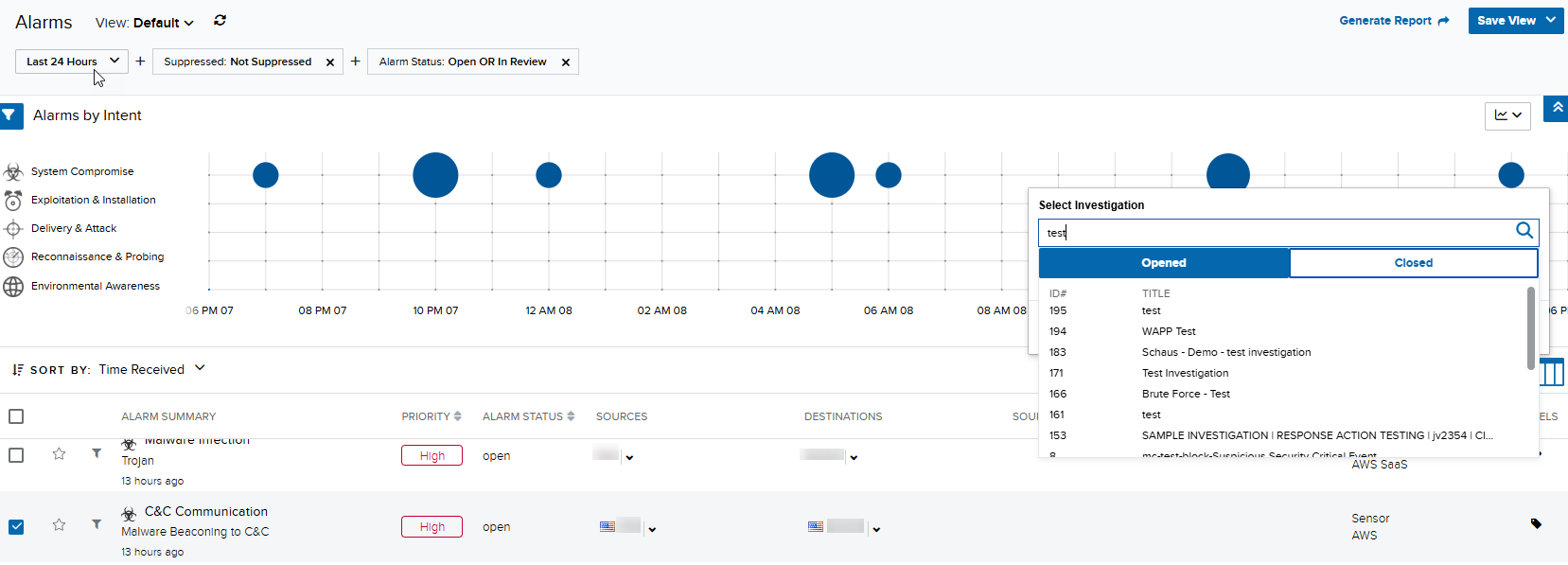Click the Generate Report link
Image resolution: width=1568 pixels, height=565 pixels.
coord(1394,21)
